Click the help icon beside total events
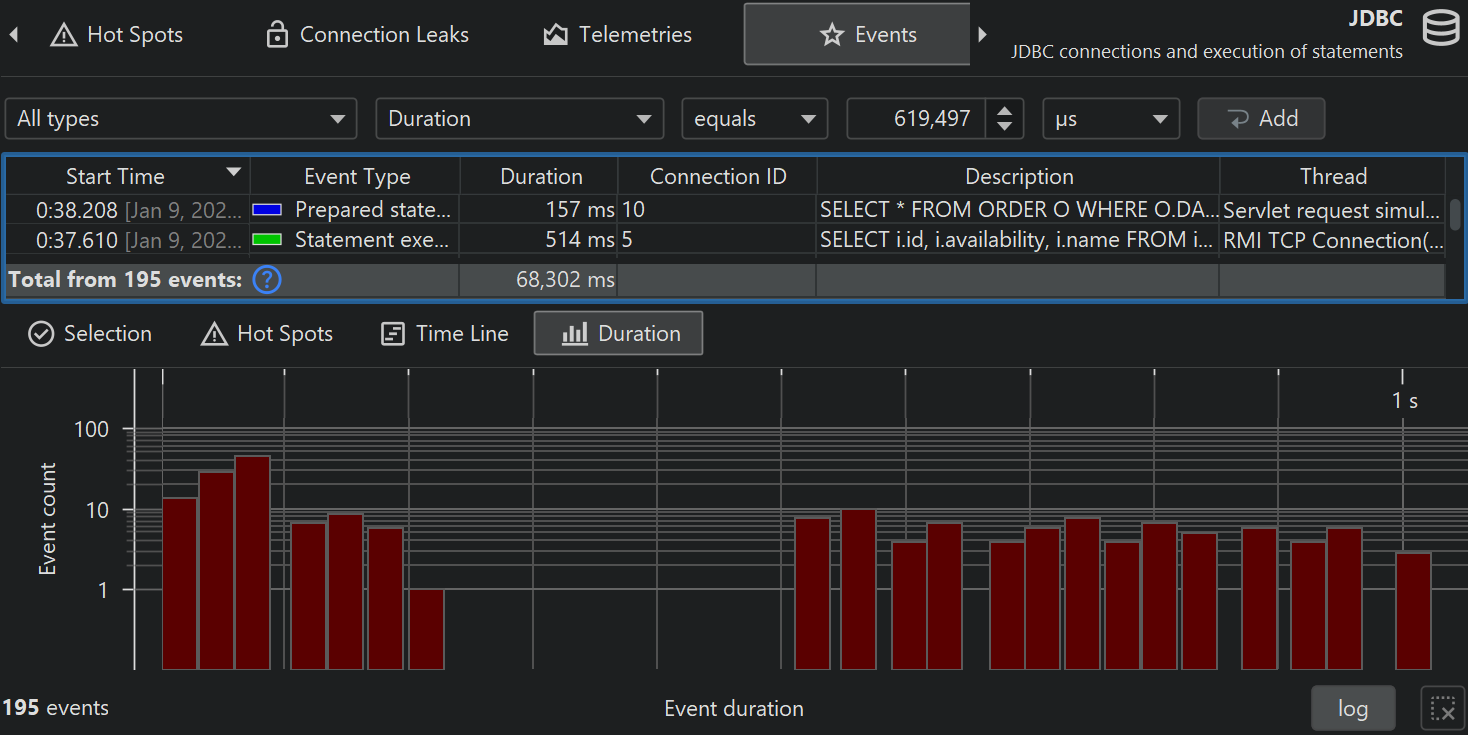 pyautogui.click(x=267, y=280)
